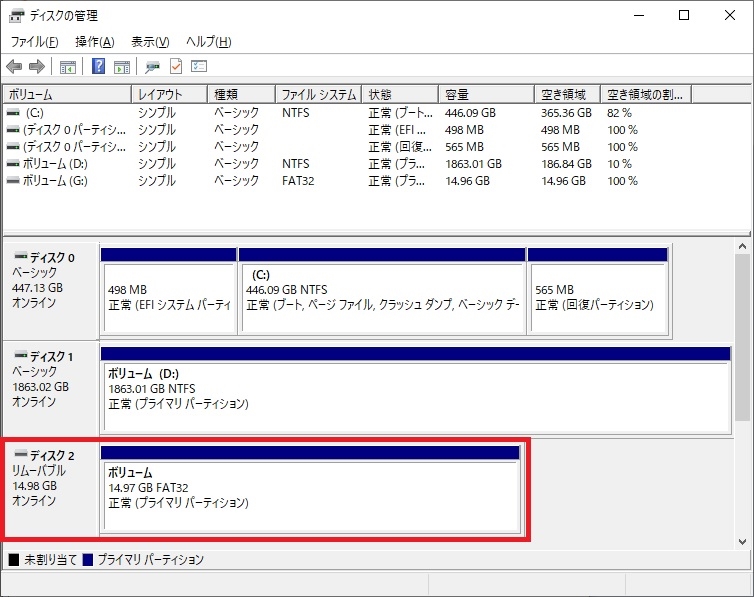The width and height of the screenshot is (754, 597).
Task: Click the ディスク 2 removable disk header
Action: 51,488
